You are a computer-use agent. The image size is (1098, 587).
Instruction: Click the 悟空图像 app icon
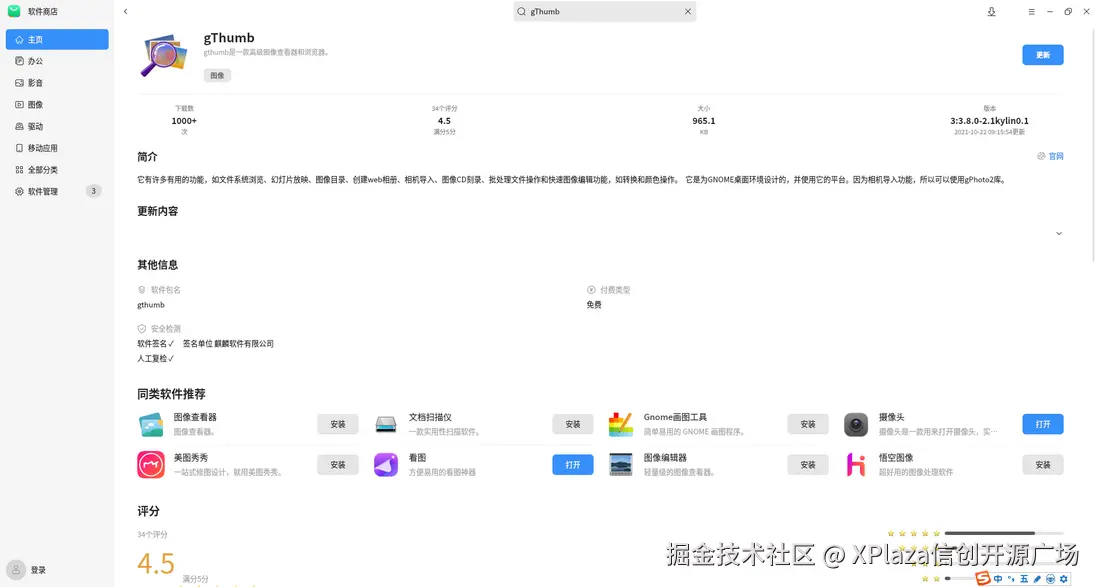(856, 464)
